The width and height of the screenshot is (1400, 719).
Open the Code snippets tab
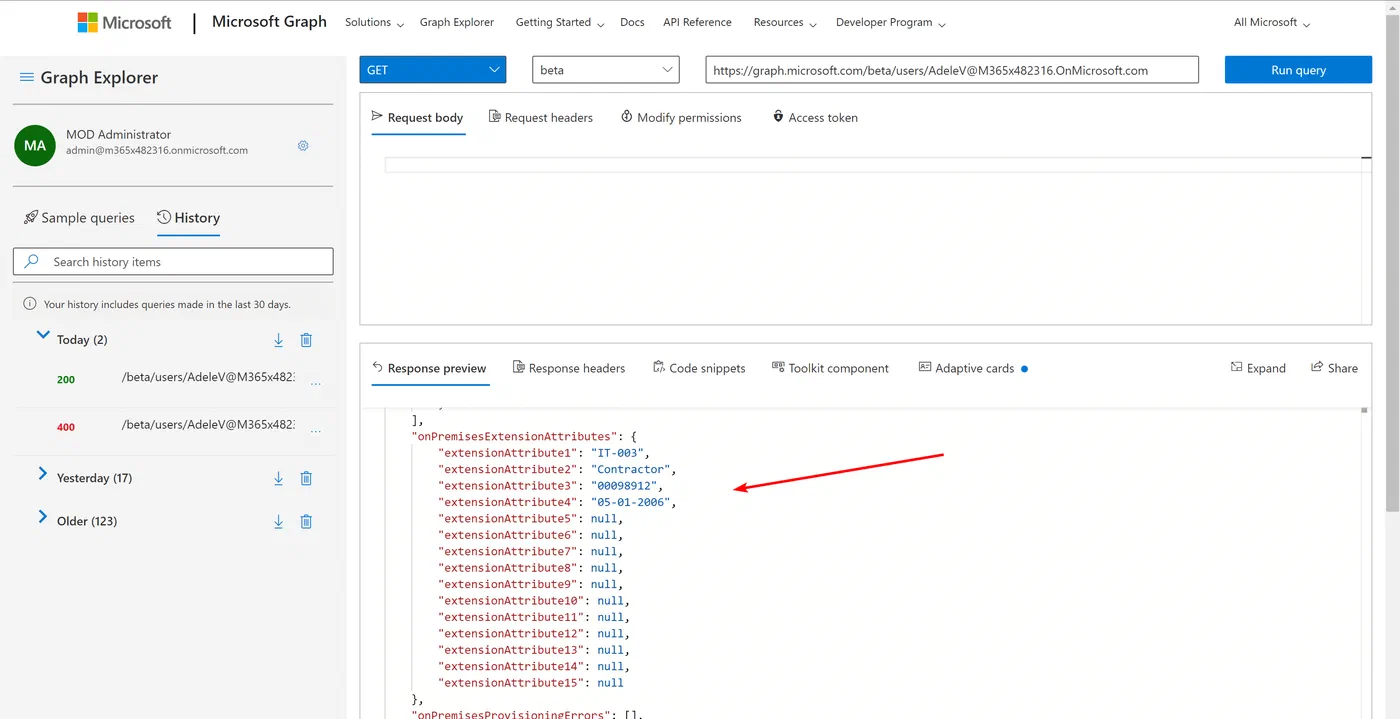[699, 368]
